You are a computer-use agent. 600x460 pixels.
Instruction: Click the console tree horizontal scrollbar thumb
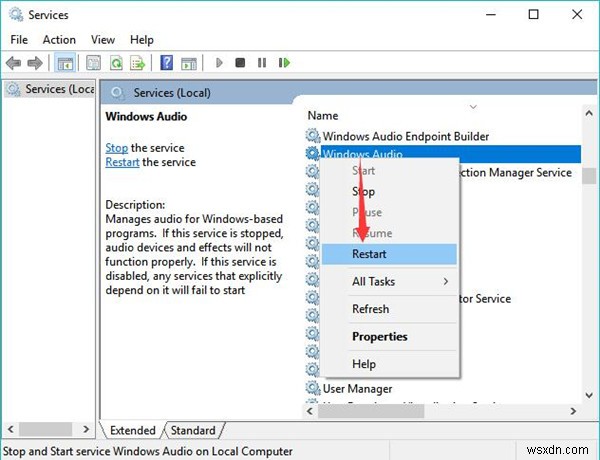click(46, 429)
